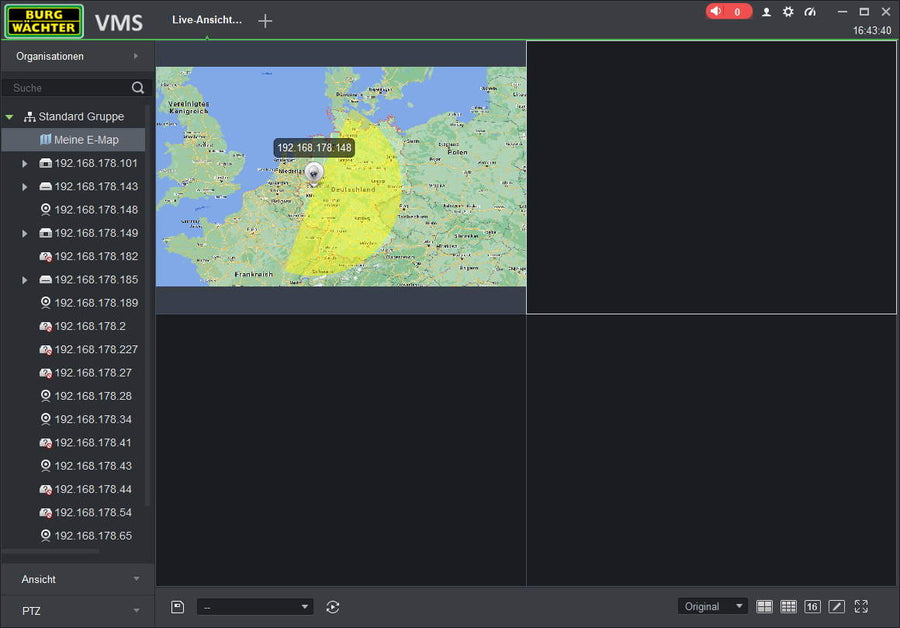Open the user account icon

click(767, 12)
